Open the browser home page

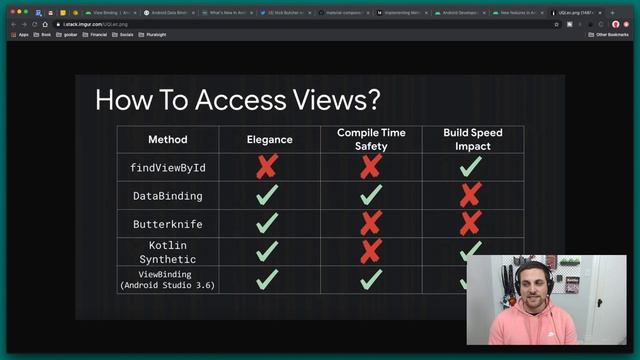pyautogui.click(x=45, y=24)
